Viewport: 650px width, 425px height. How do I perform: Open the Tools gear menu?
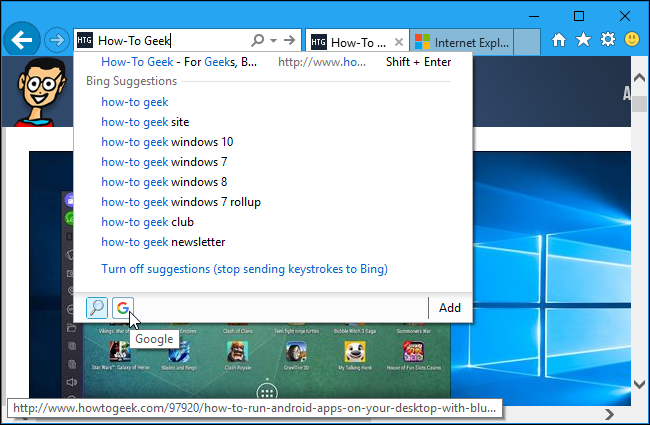pyautogui.click(x=608, y=40)
